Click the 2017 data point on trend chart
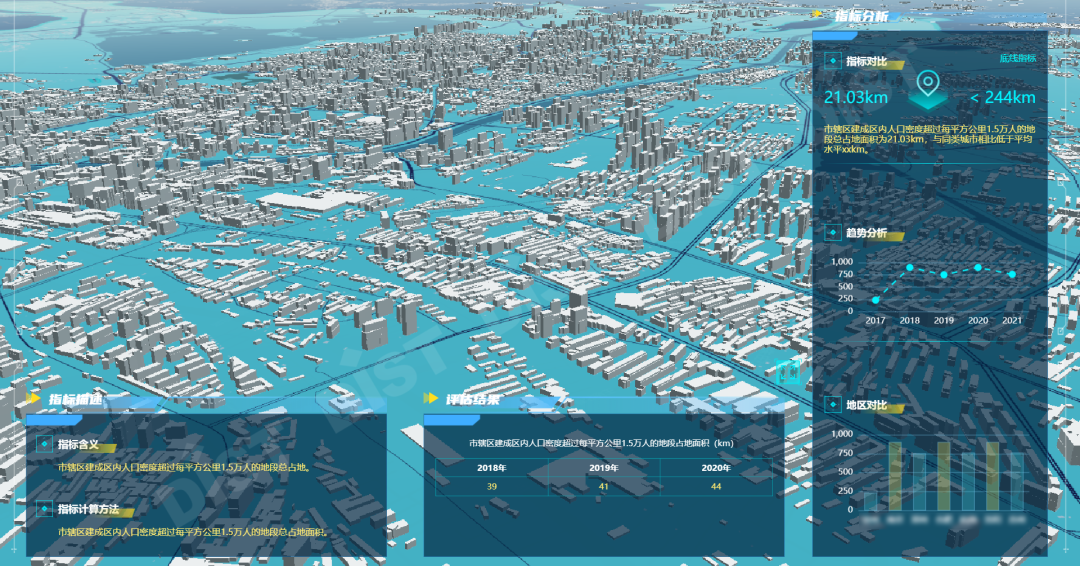 click(876, 300)
